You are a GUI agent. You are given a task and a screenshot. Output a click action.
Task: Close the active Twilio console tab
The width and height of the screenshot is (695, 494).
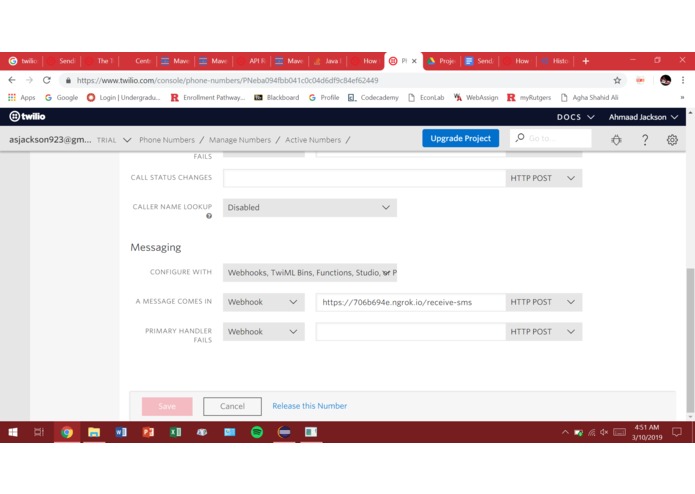coord(414,61)
